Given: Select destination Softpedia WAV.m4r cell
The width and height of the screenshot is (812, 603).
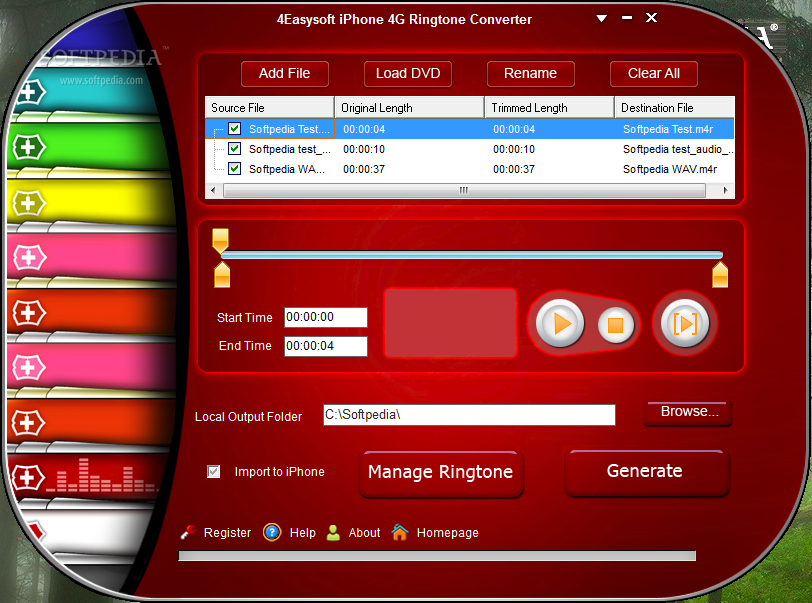Looking at the screenshot, I should pos(670,169).
